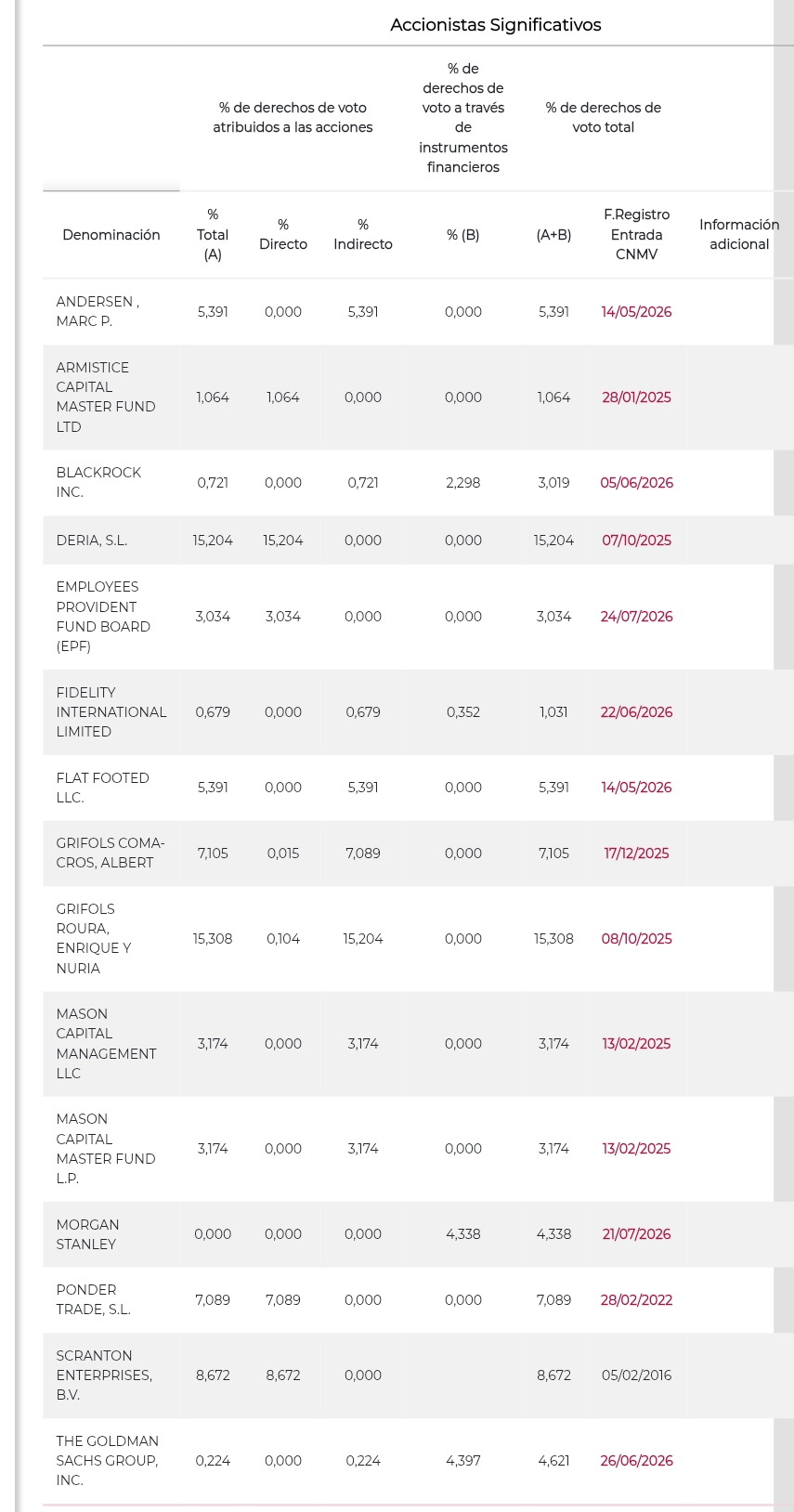Open the Ponder Trade date 28/02/2022
Image resolution: width=794 pixels, height=1512 pixels.
[x=636, y=1300]
